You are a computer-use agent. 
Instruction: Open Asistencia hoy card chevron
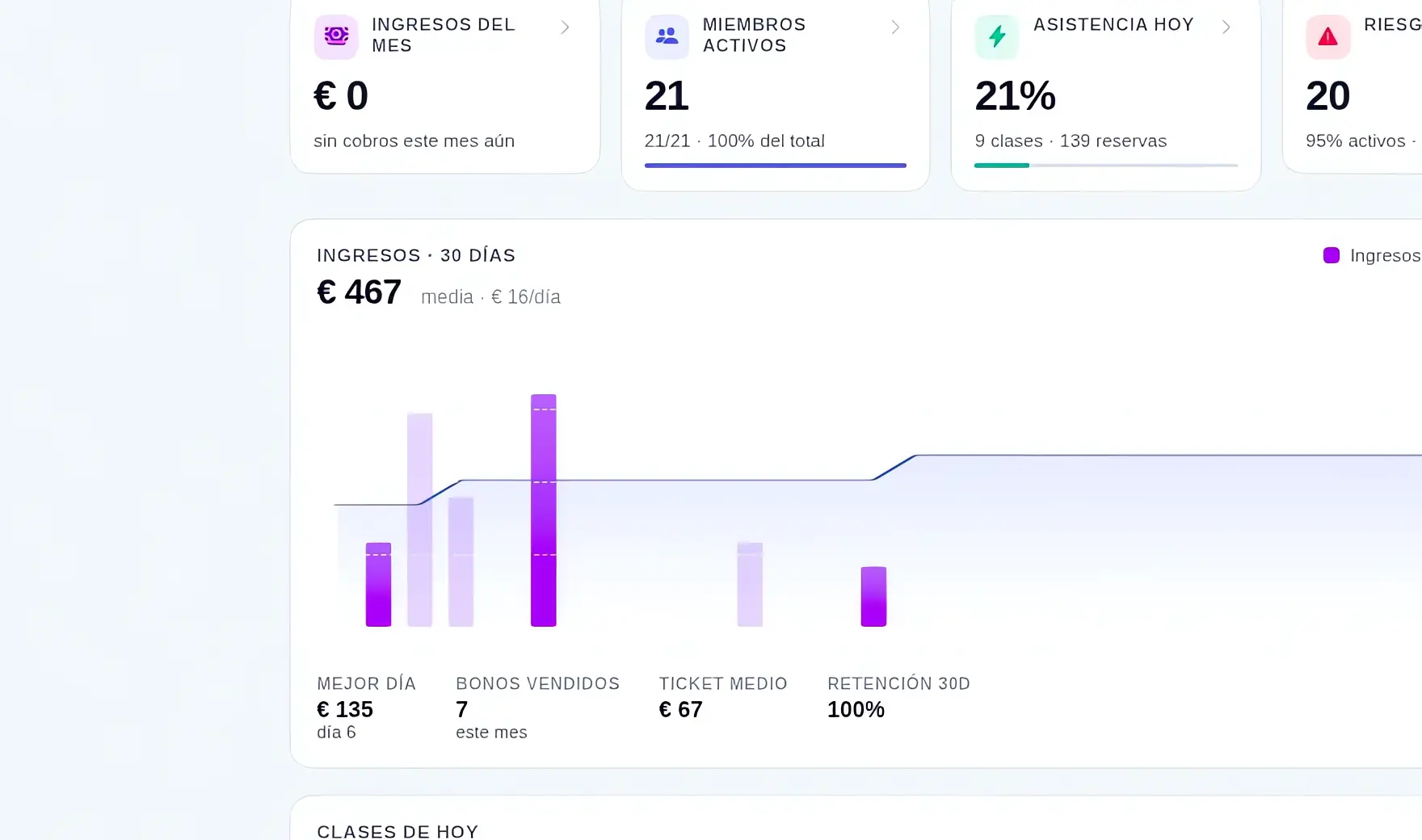[1226, 27]
